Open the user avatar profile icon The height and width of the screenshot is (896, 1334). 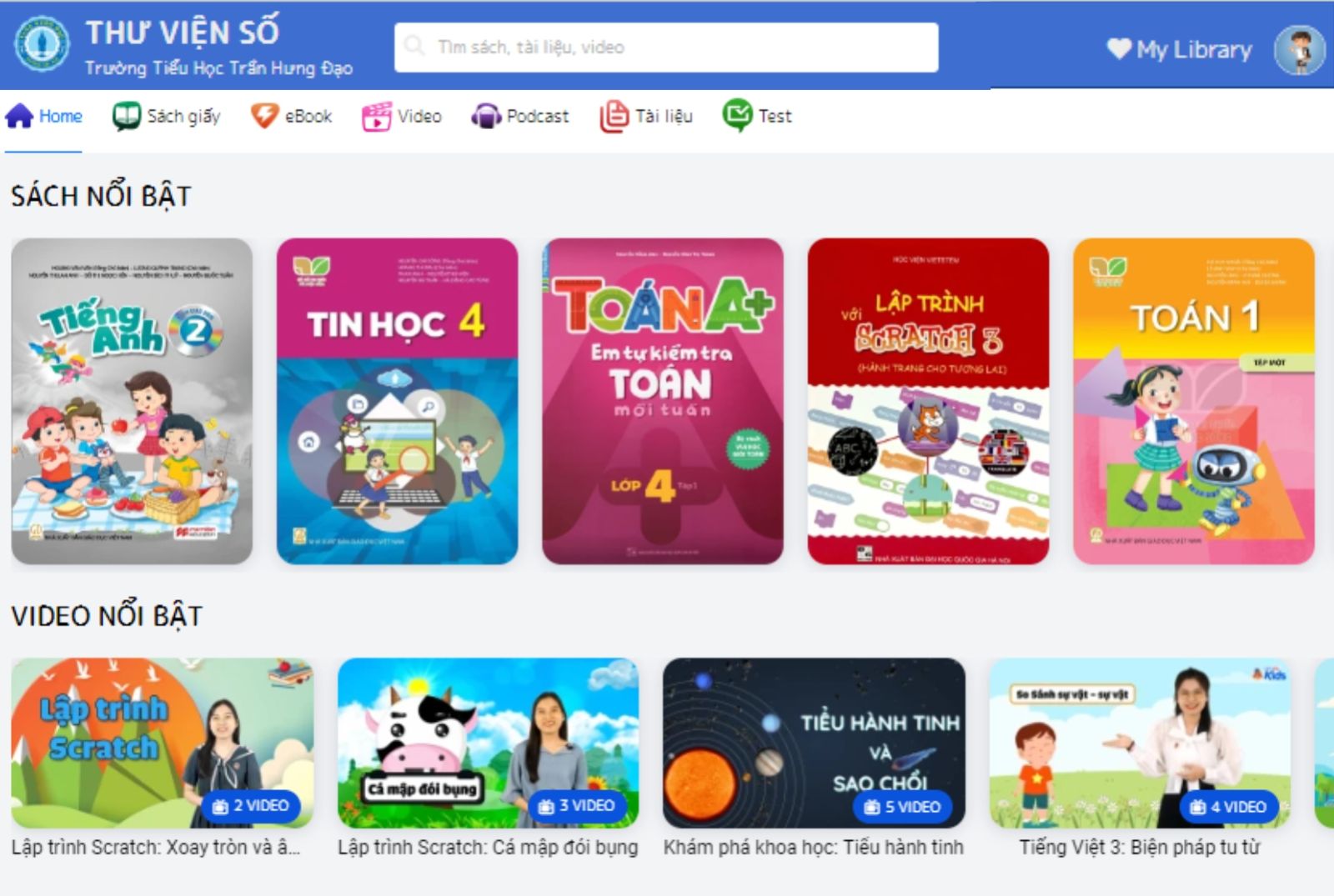pyautogui.click(x=1299, y=50)
